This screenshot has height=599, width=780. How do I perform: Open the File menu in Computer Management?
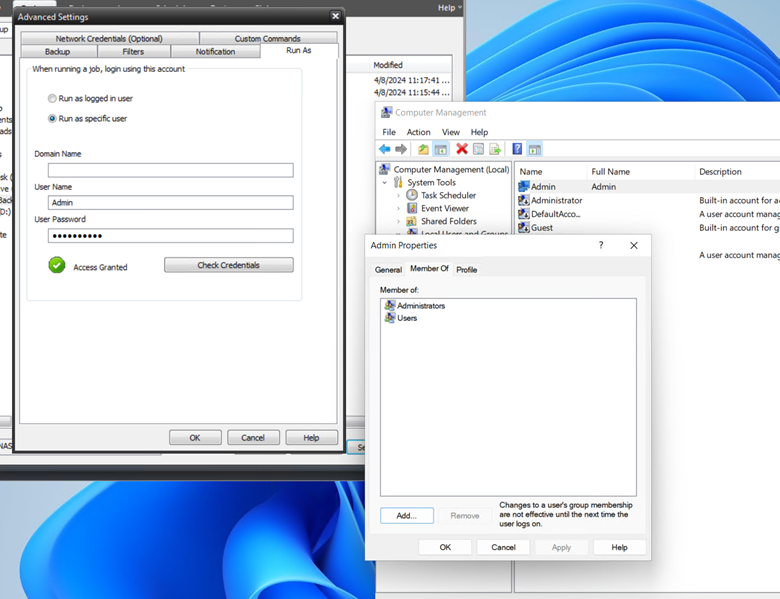coord(389,132)
